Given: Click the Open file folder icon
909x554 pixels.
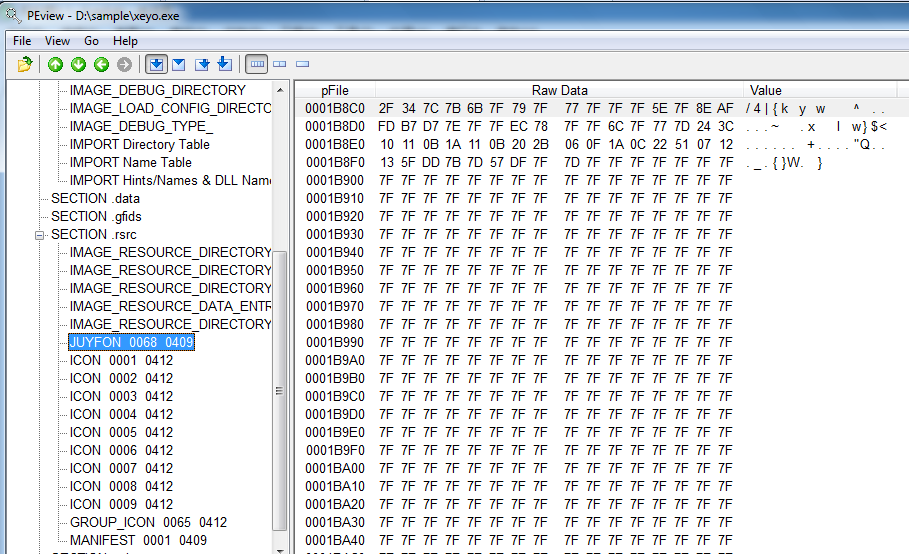Looking at the screenshot, I should click(24, 64).
